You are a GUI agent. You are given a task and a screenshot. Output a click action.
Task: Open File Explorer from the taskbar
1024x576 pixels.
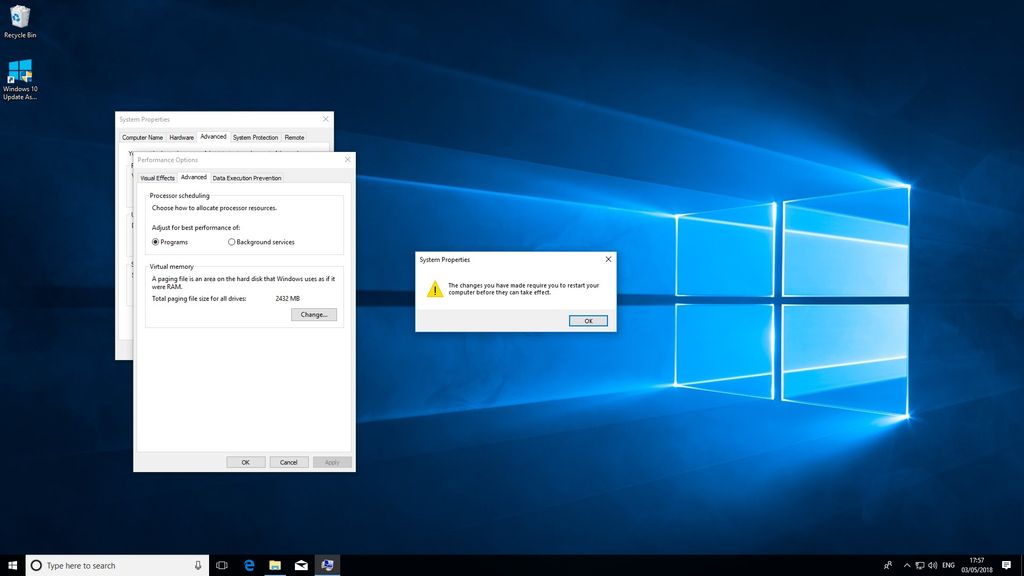pos(273,565)
